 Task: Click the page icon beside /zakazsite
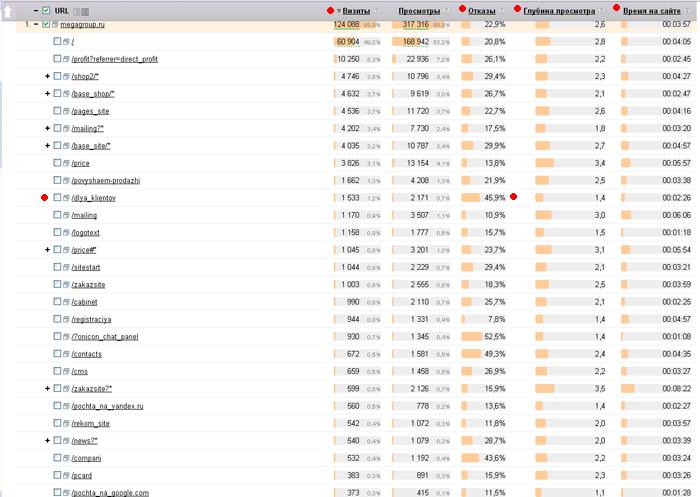pos(66,284)
